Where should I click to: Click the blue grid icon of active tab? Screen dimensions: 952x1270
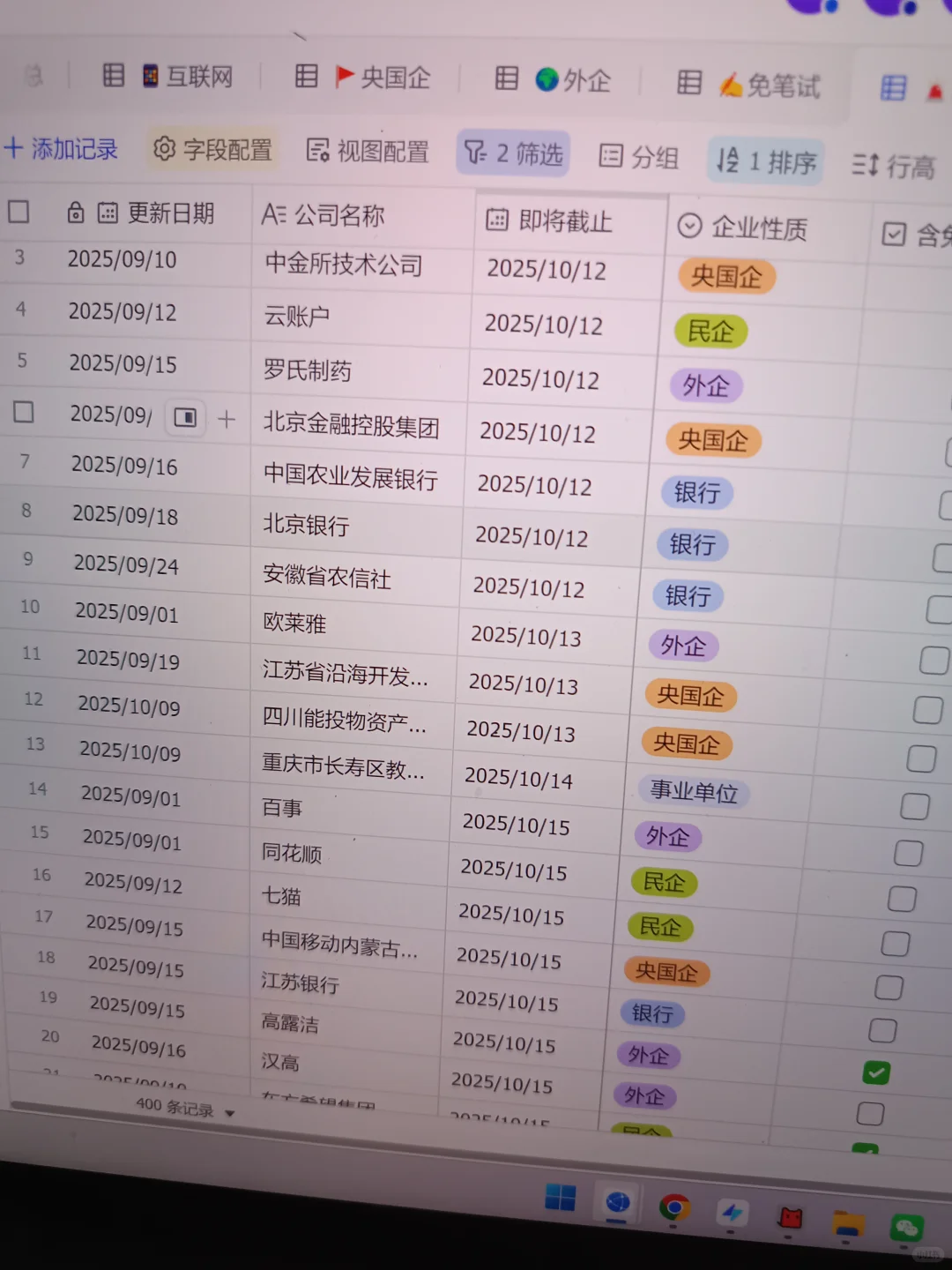tap(893, 87)
